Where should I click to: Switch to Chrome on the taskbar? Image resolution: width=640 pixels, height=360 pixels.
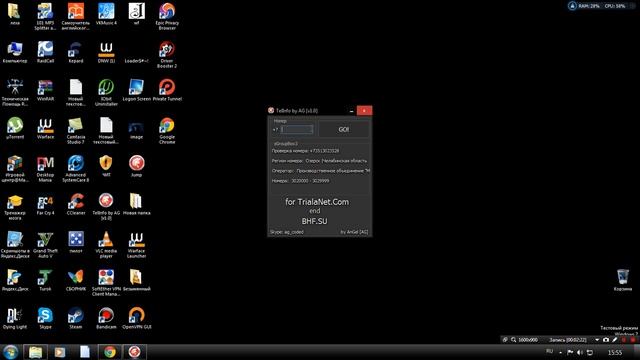(x=109, y=351)
